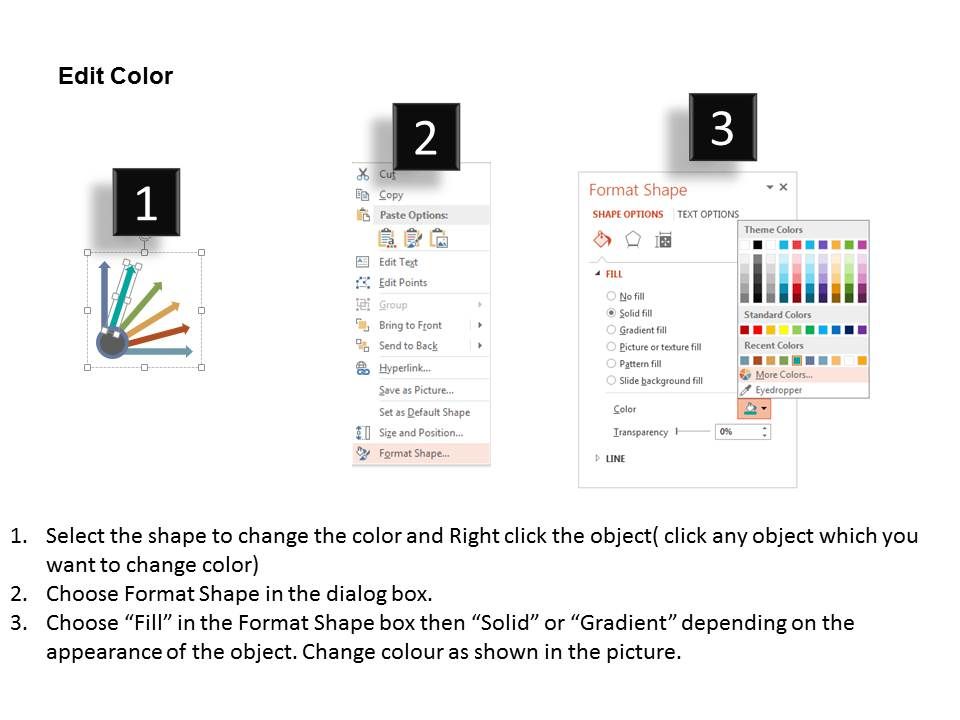Image resolution: width=960 pixels, height=720 pixels.
Task: Choose the paste as picture icon
Action: (439, 238)
